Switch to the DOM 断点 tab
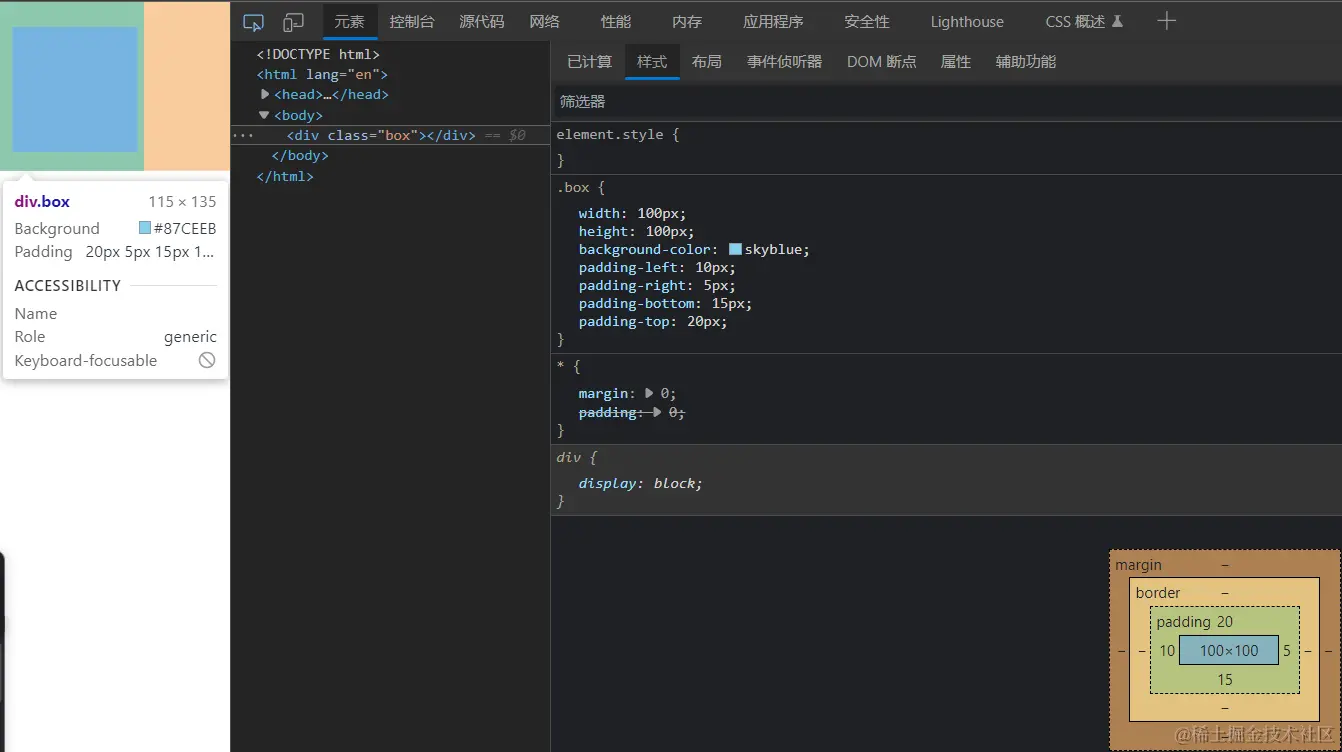Image resolution: width=1342 pixels, height=752 pixels. (x=882, y=62)
